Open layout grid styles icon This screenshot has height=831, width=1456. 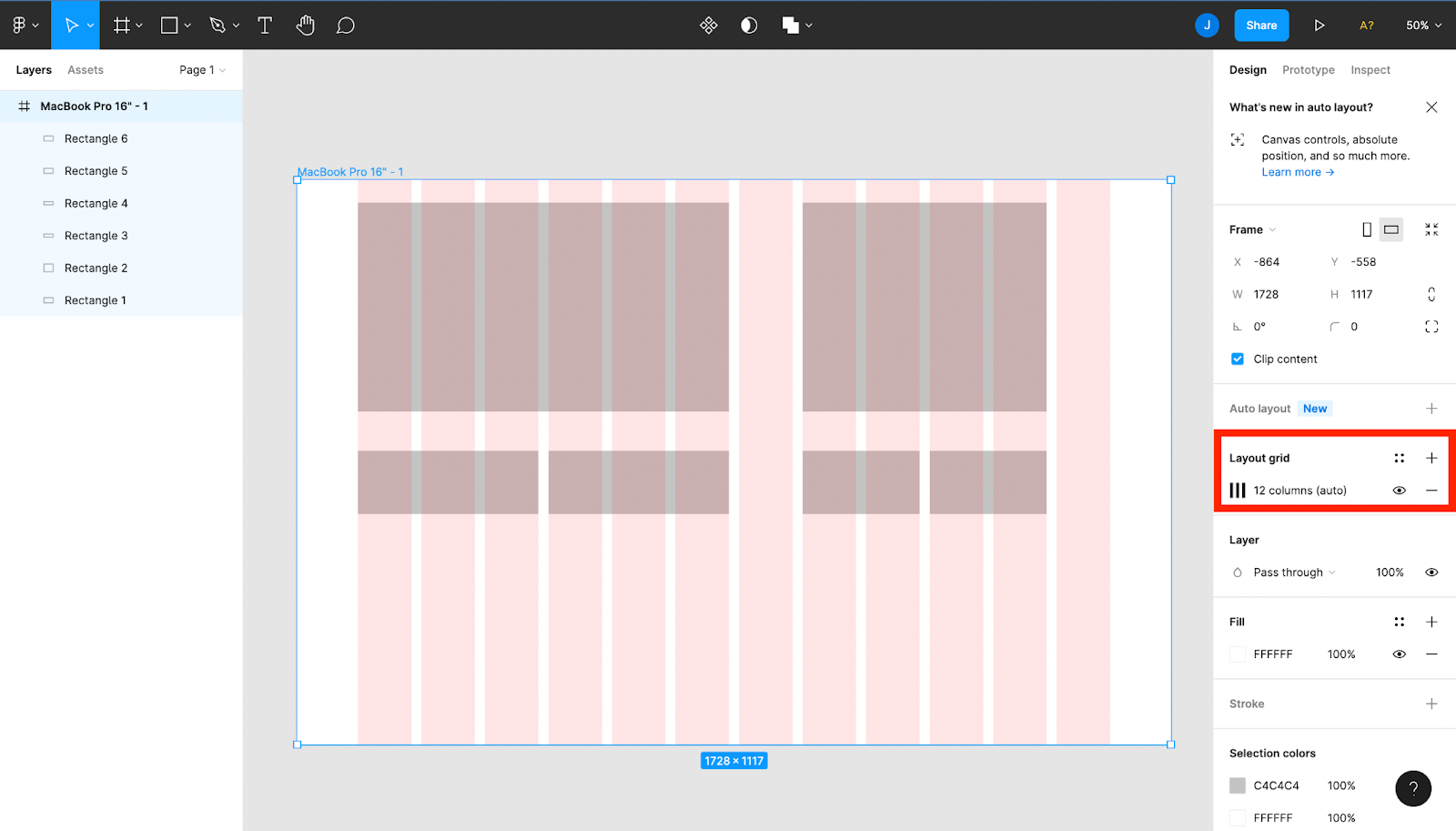1399,458
